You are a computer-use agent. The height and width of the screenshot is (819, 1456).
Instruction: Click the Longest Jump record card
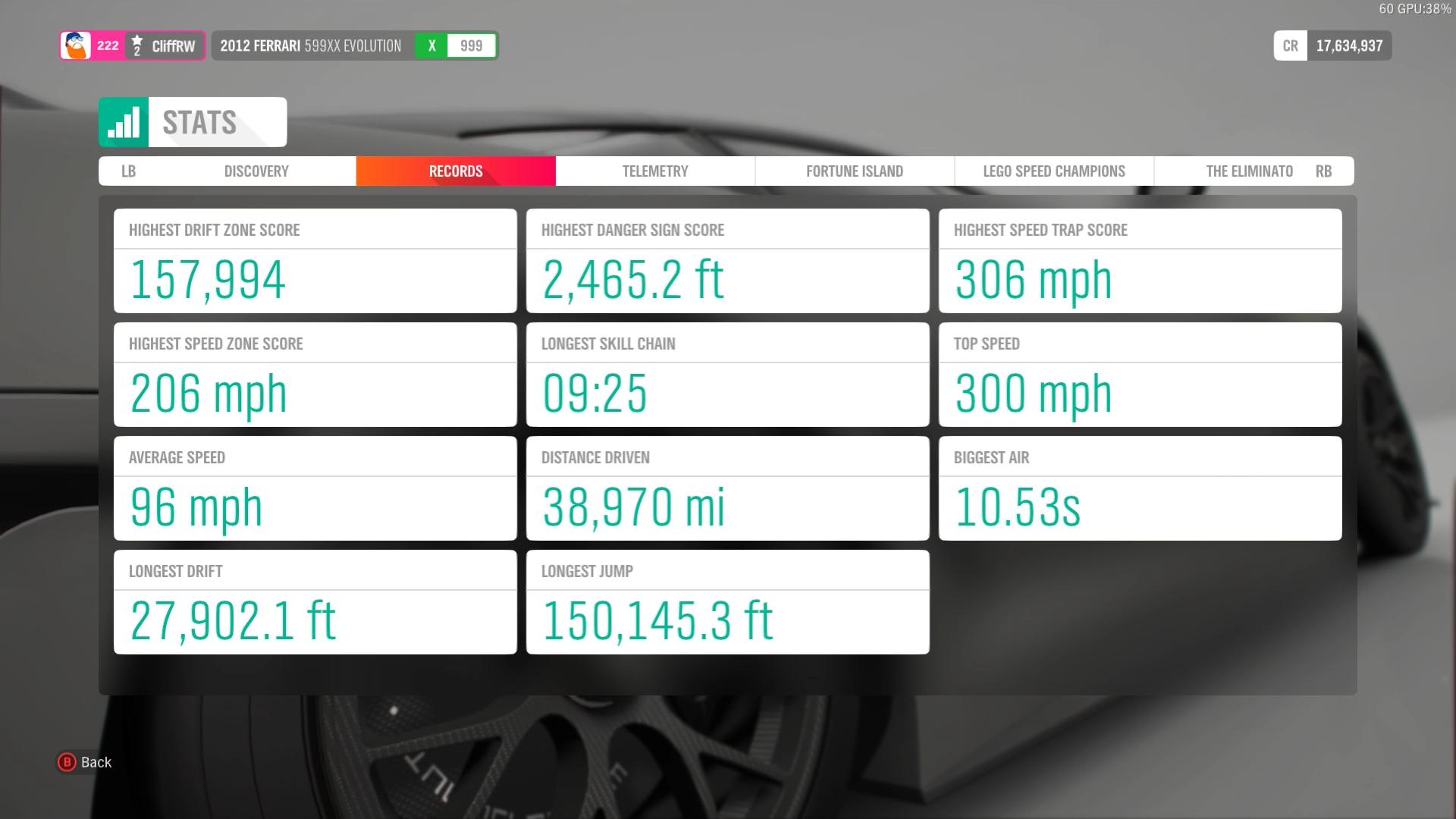(727, 602)
